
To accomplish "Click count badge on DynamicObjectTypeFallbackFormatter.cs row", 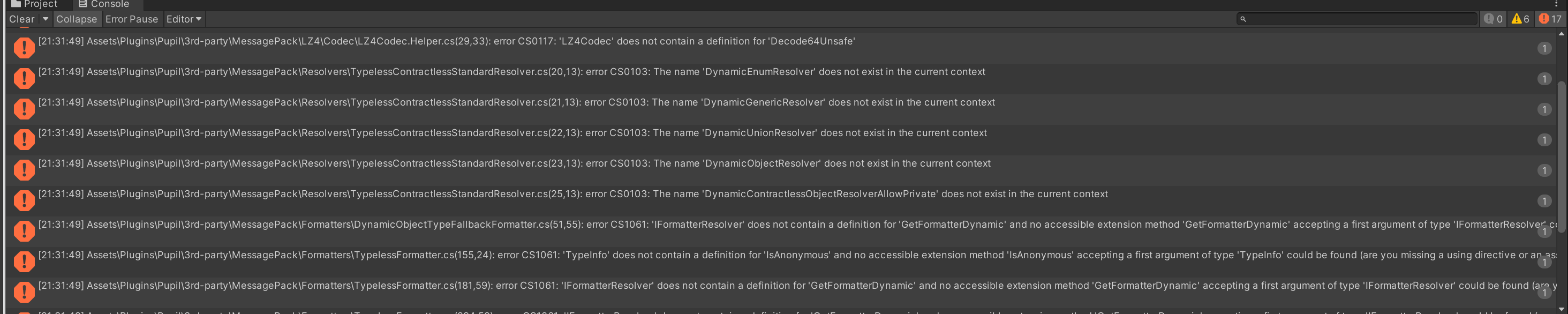I will coord(1544,232).
